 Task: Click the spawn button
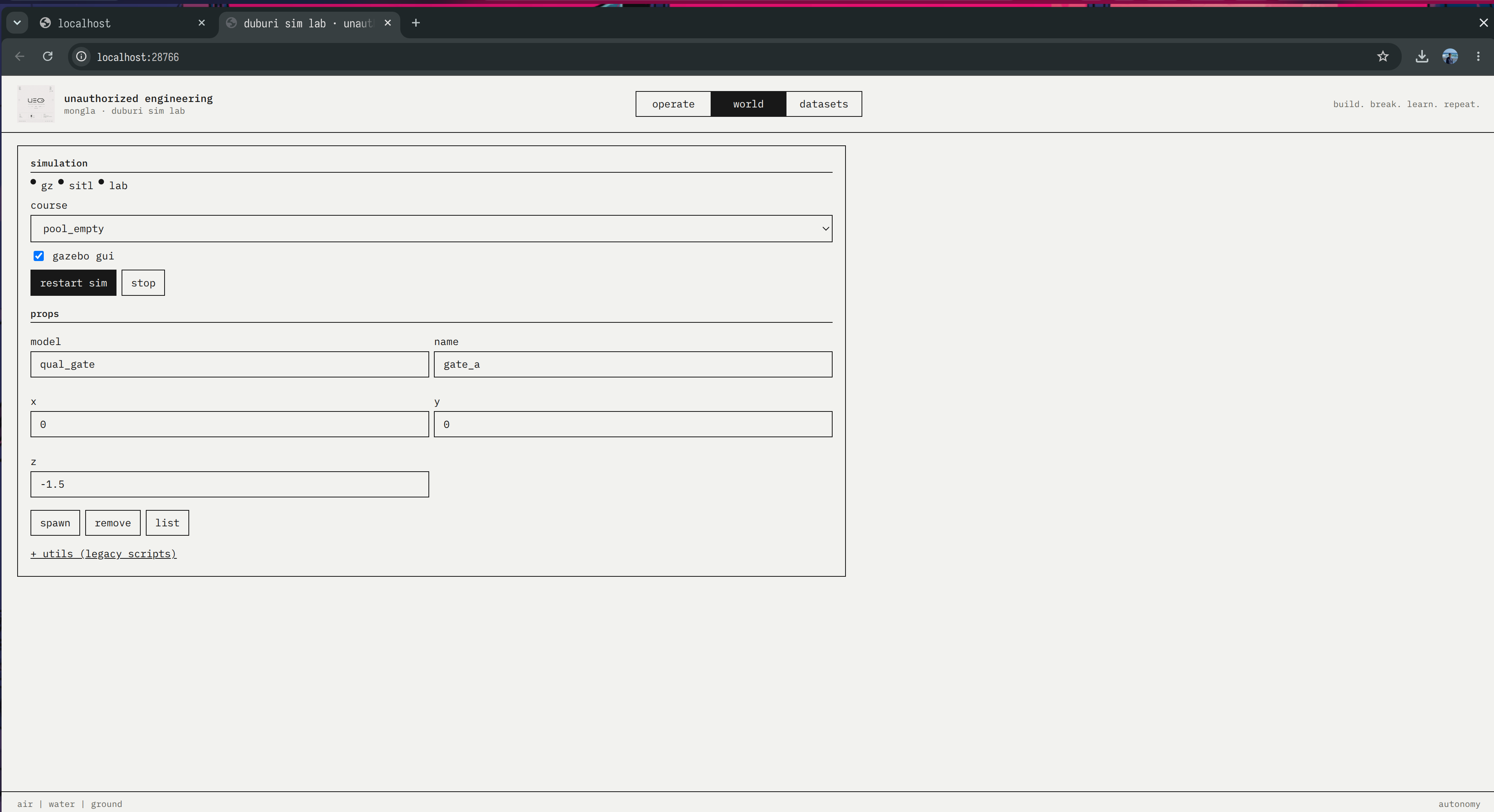coord(55,523)
